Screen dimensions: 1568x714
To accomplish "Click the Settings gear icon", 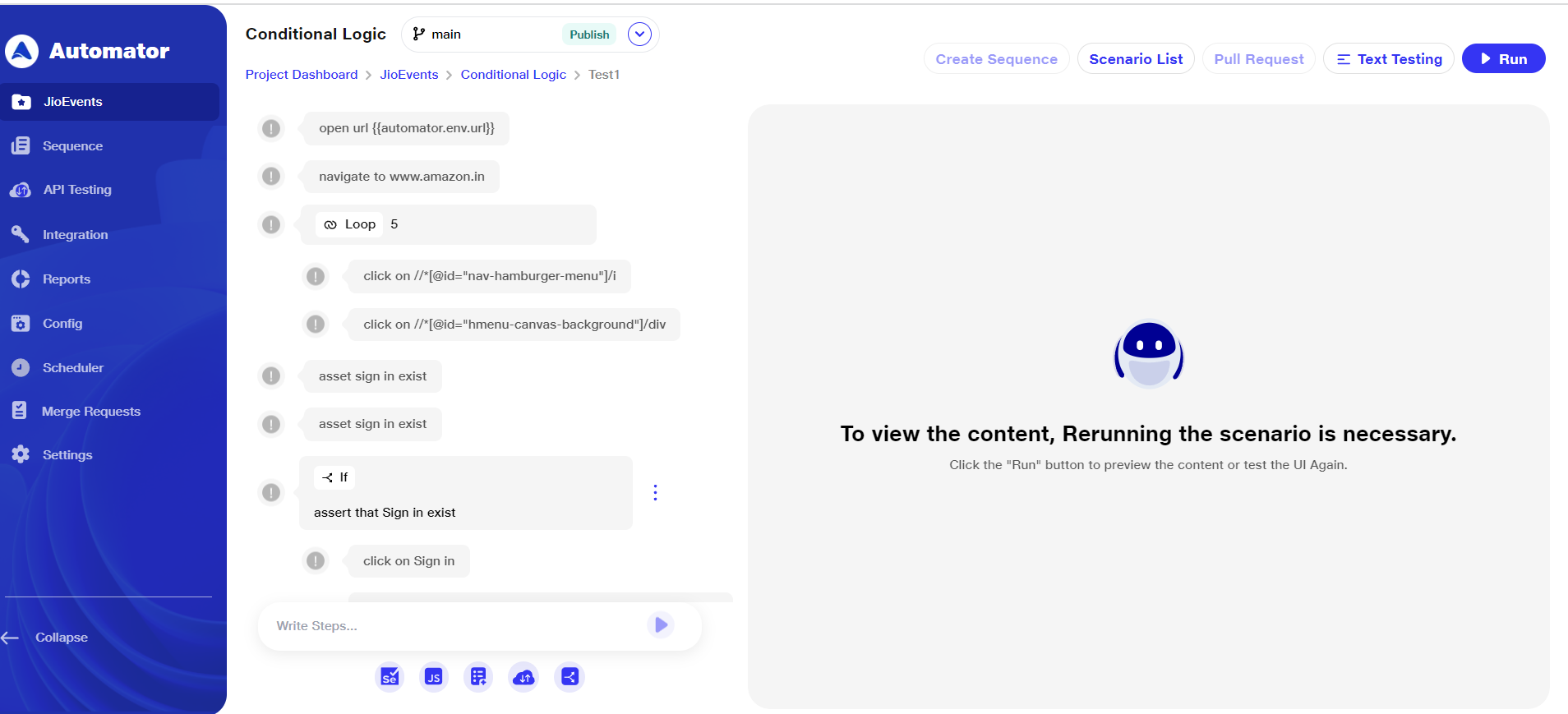I will 21,454.
